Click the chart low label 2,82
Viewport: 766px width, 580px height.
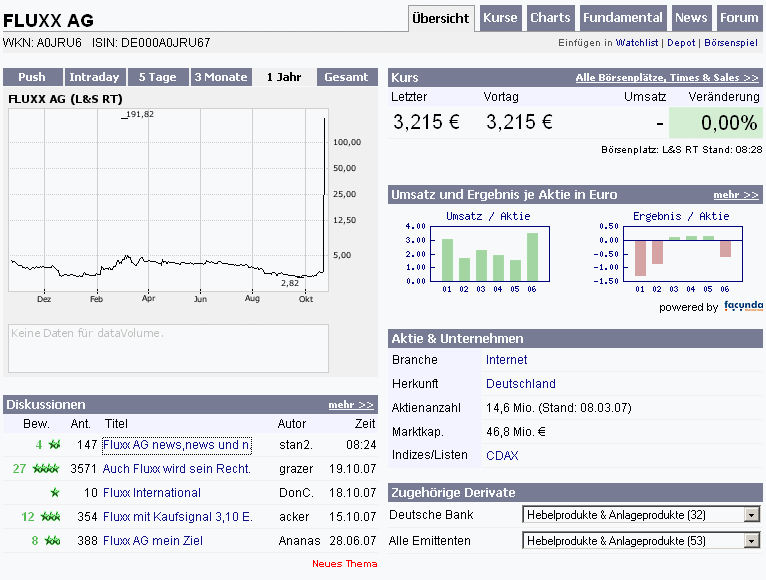tap(290, 283)
